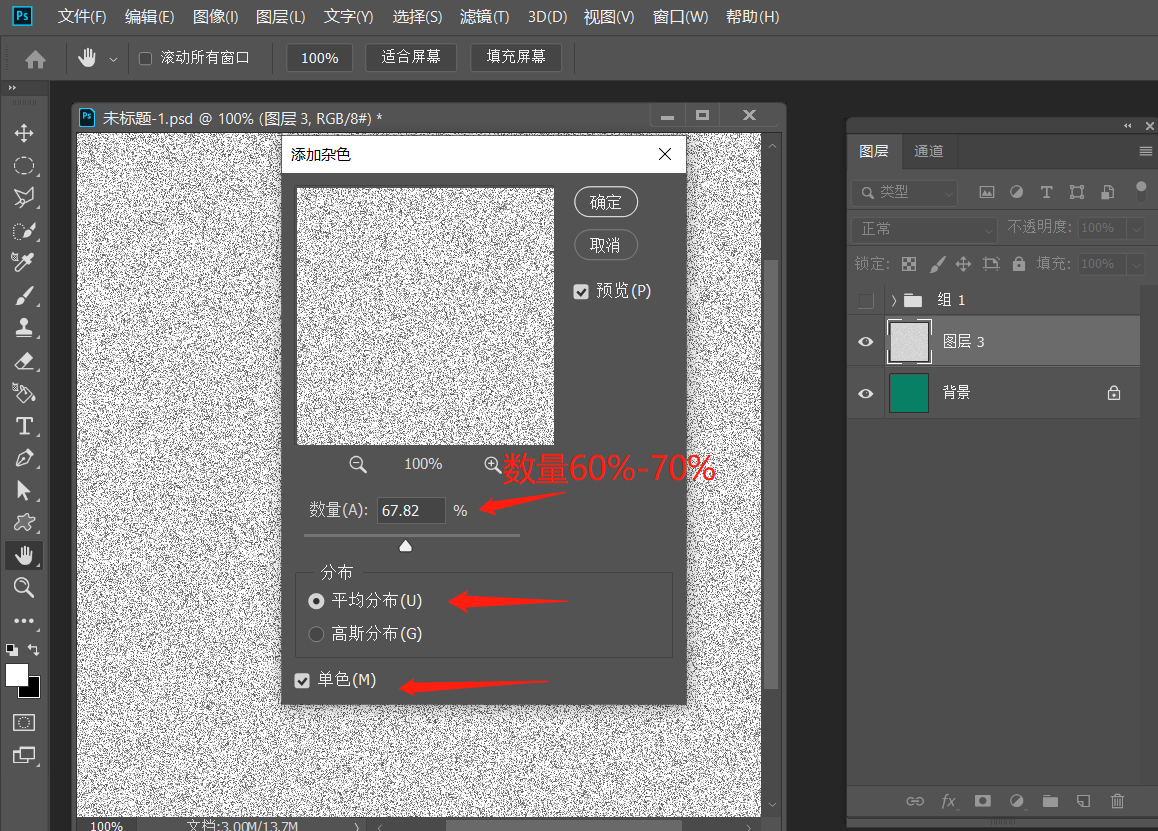Open the extra tools ellipsis menu
Viewport: 1158px width, 831px height.
pyautogui.click(x=24, y=621)
